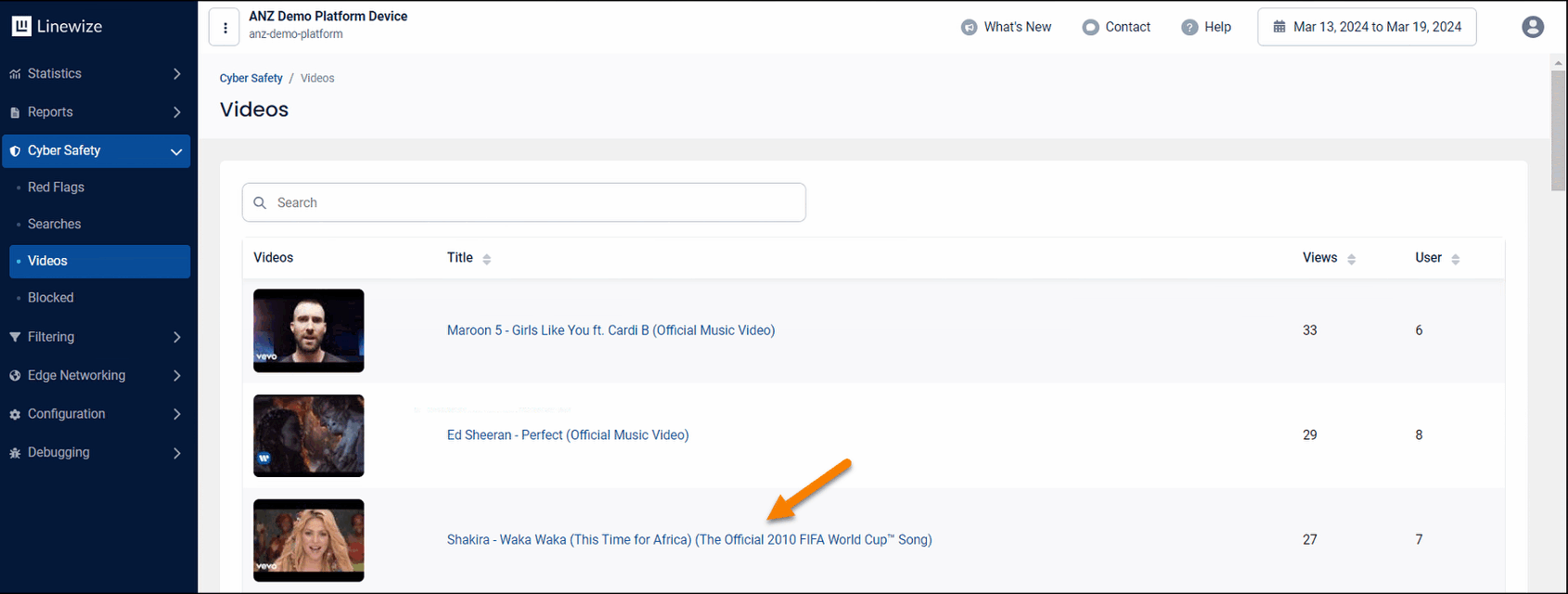The width and height of the screenshot is (1568, 594).
Task: Click the Cyber Safety breadcrumb link
Action: point(251,79)
